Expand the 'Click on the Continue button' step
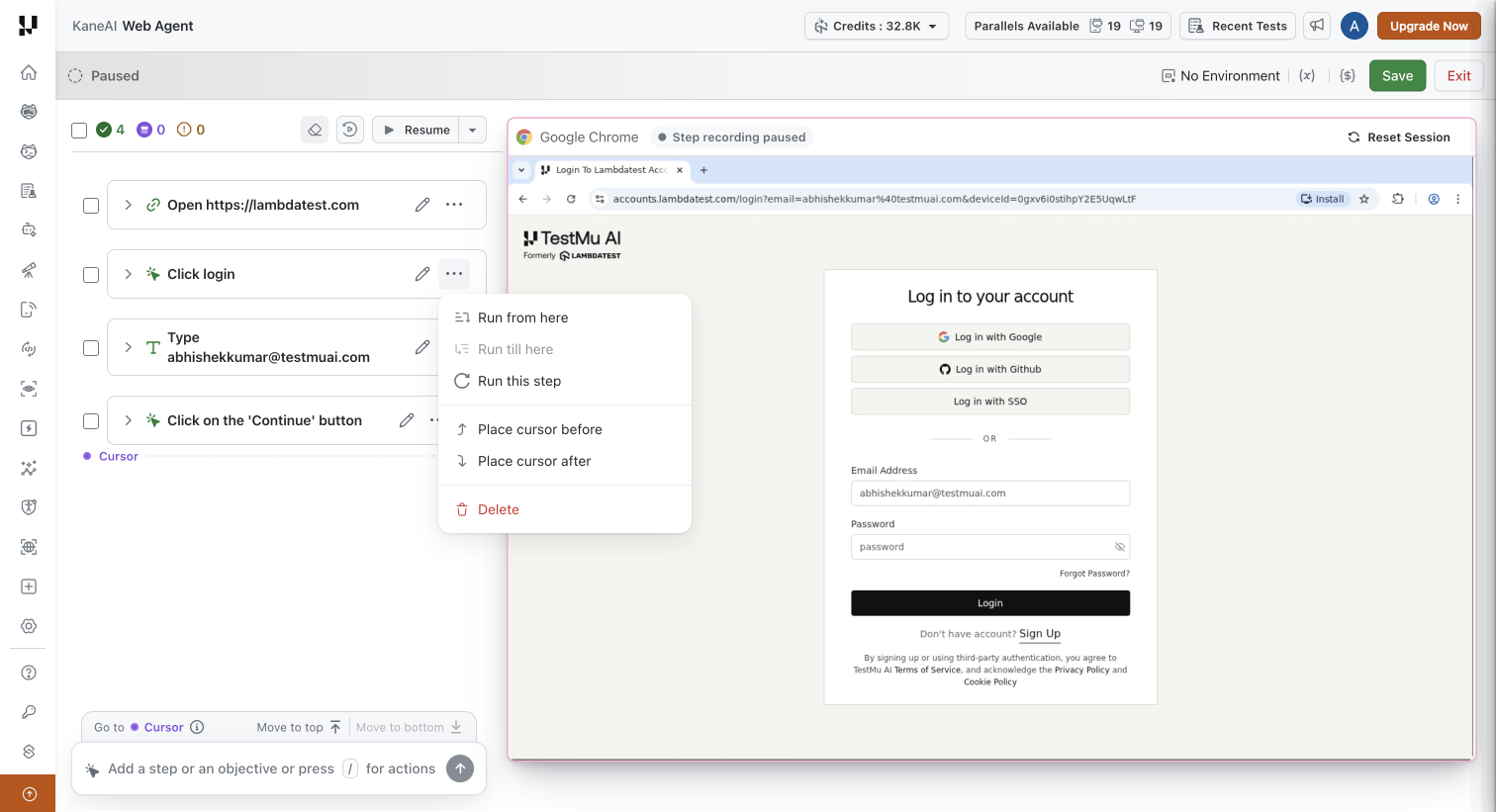The height and width of the screenshot is (812, 1496). 128,420
